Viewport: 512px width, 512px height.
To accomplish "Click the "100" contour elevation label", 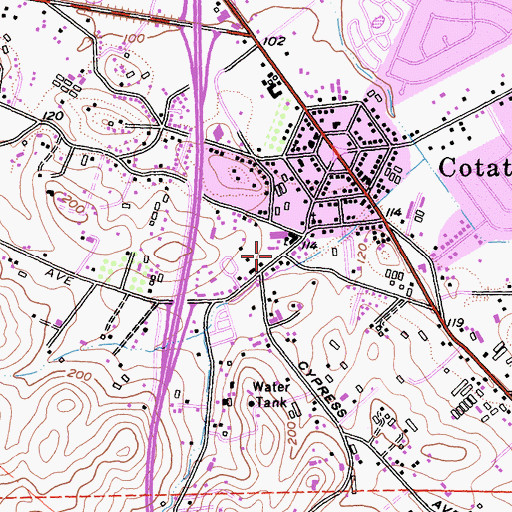I will (133, 39).
